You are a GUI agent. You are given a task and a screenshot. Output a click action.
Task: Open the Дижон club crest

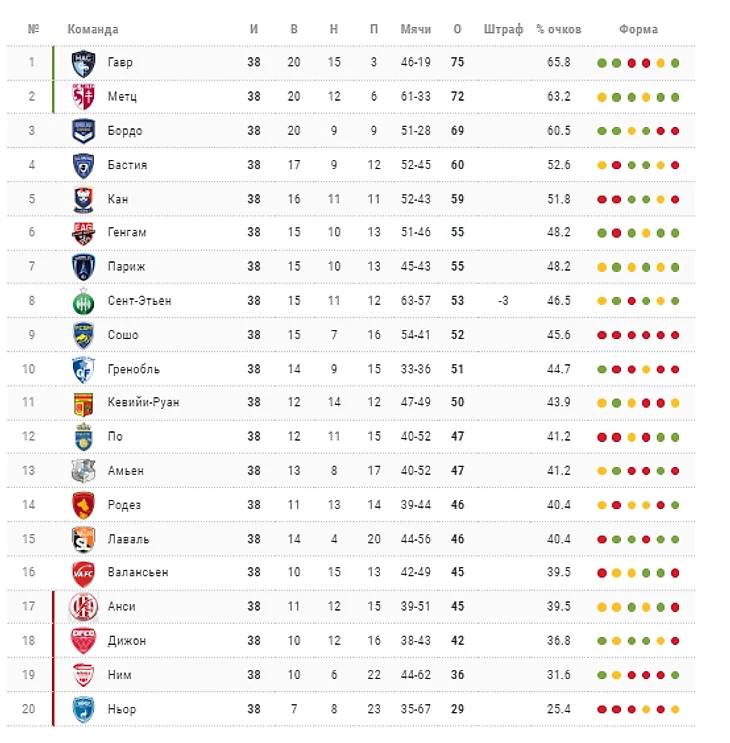pyautogui.click(x=83, y=641)
